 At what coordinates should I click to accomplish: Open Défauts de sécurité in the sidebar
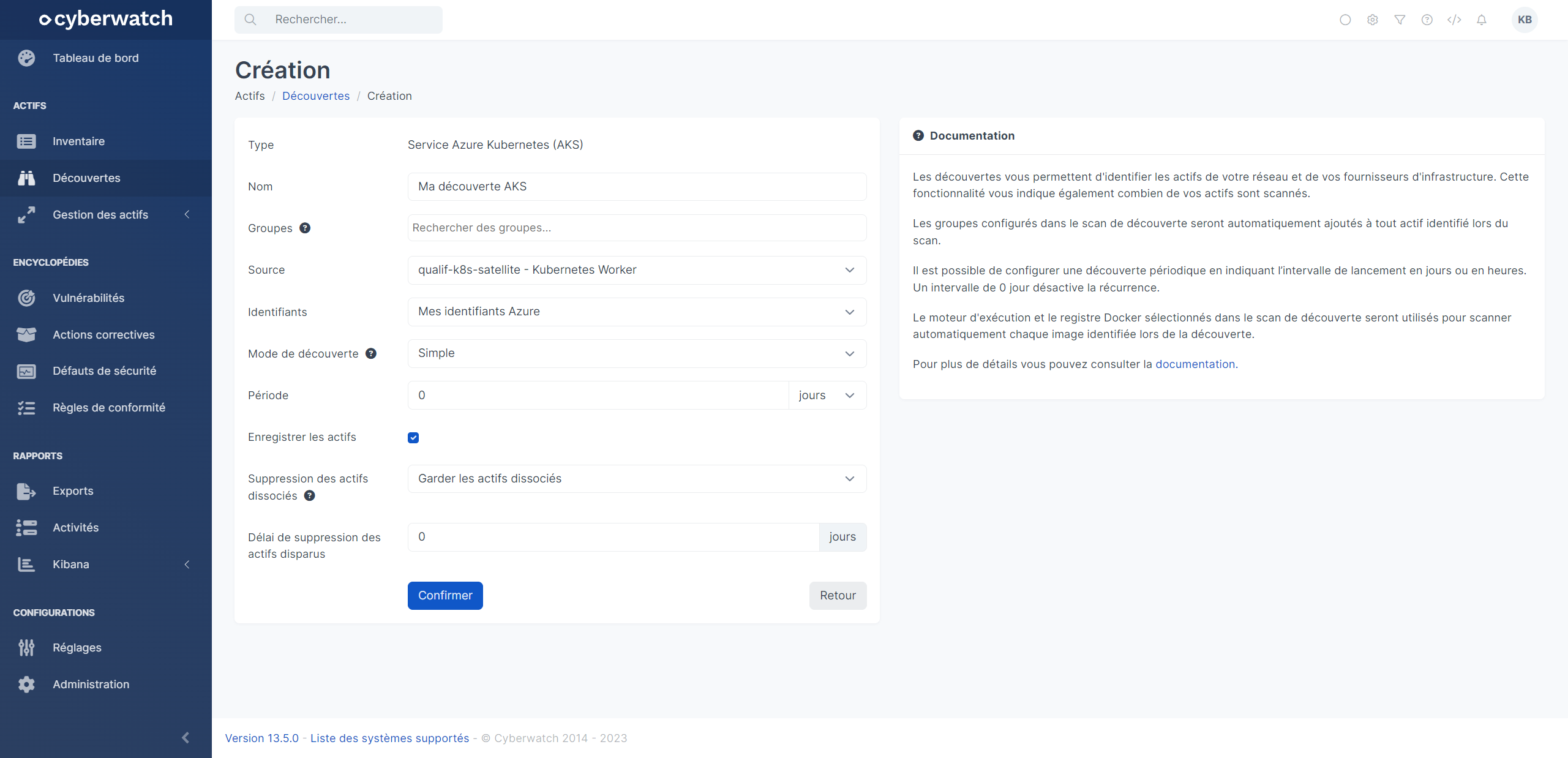pos(106,371)
